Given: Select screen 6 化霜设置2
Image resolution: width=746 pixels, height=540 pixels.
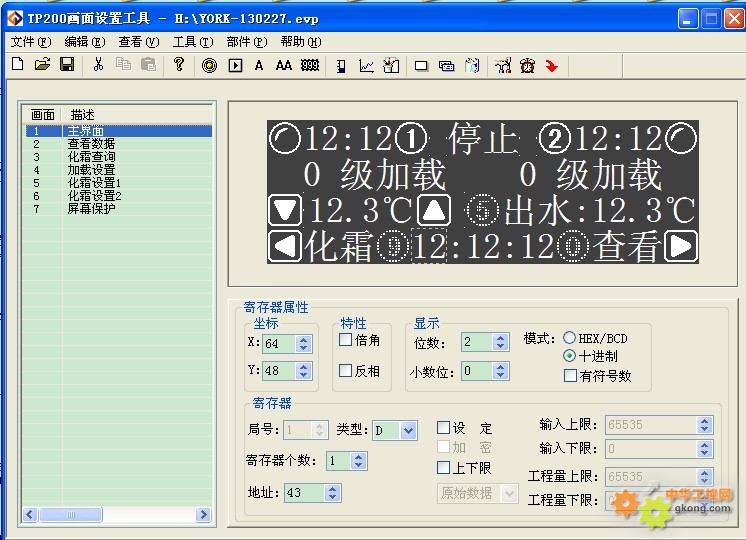Looking at the screenshot, I should click(118, 196).
